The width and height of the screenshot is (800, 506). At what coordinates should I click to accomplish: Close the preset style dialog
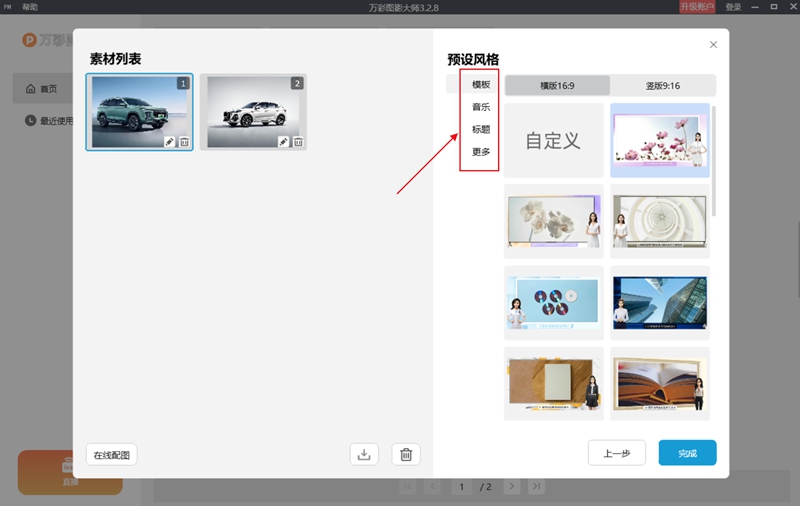(713, 44)
